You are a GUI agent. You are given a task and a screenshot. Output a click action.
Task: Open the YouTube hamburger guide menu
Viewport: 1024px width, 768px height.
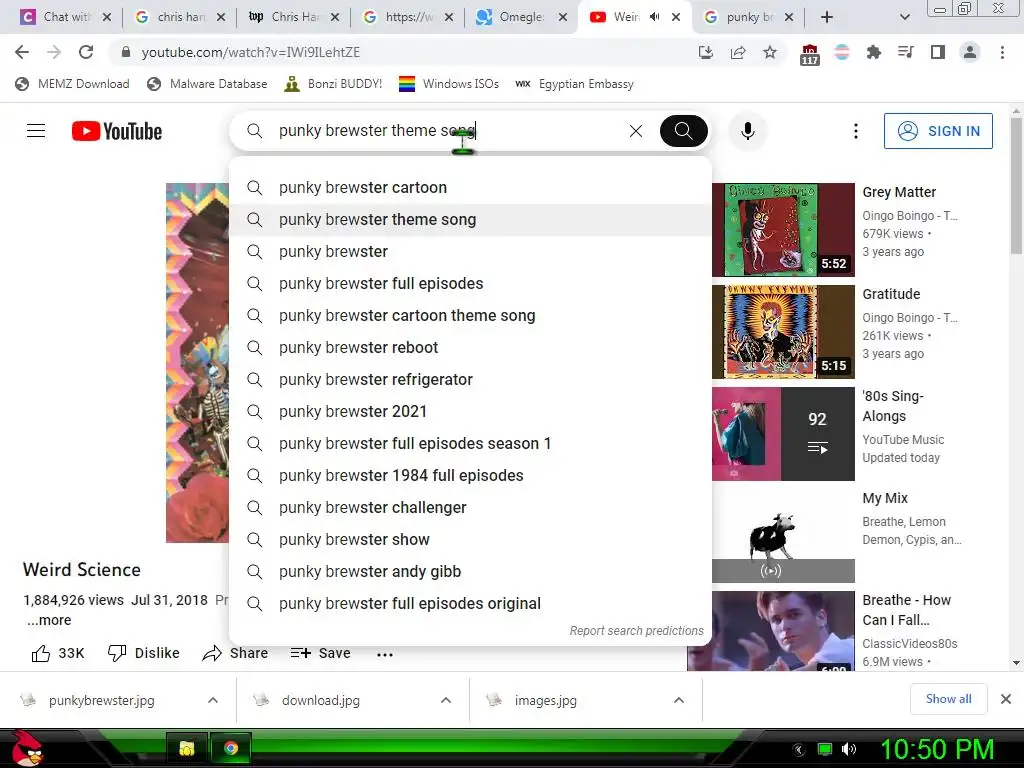point(36,131)
